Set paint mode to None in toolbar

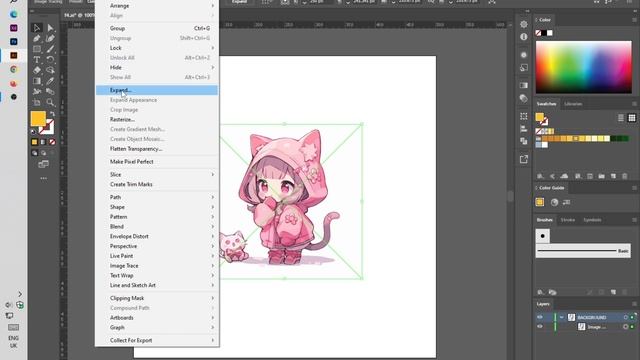[x=52, y=142]
